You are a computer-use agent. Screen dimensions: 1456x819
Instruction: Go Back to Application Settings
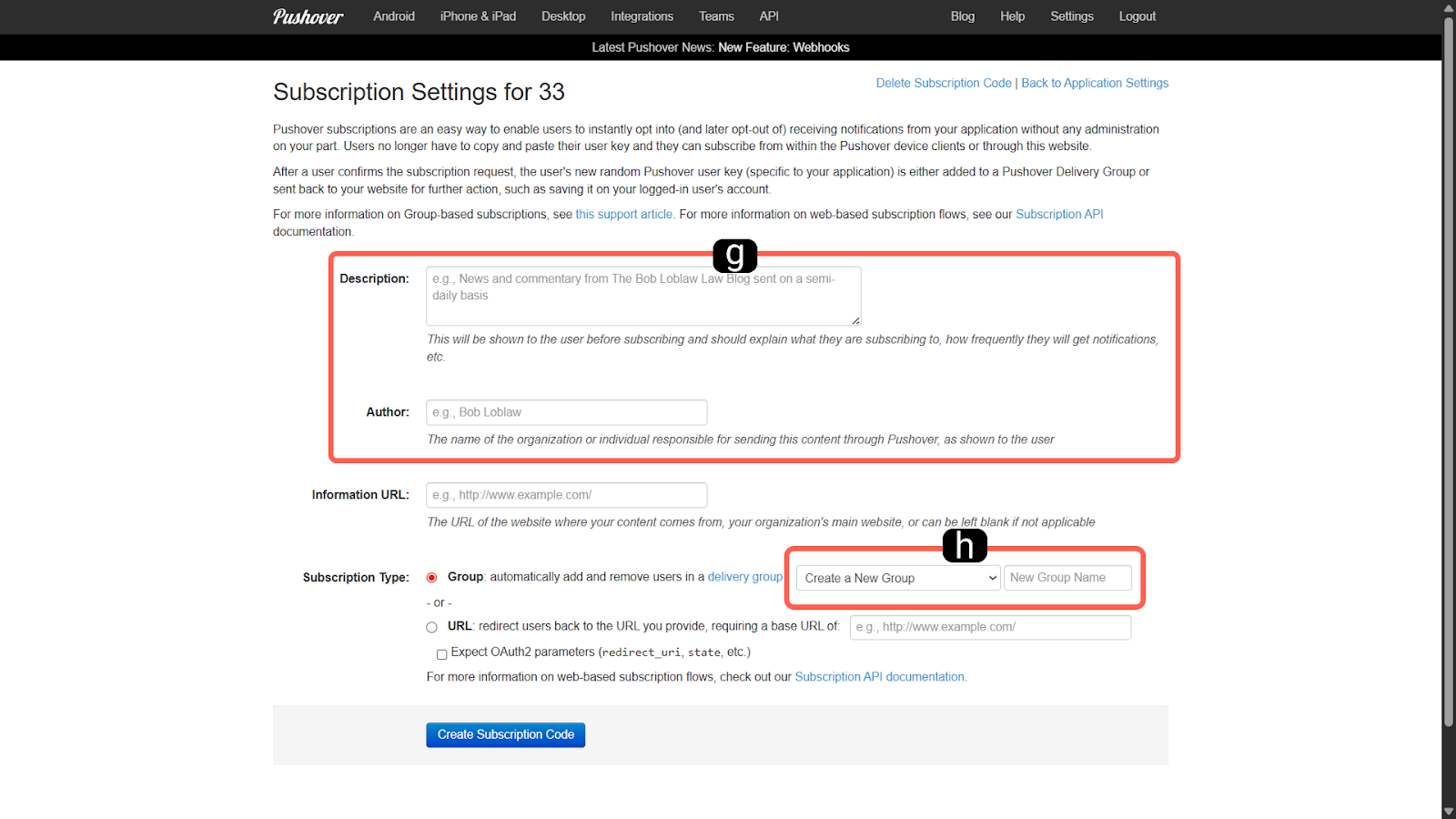(x=1095, y=83)
